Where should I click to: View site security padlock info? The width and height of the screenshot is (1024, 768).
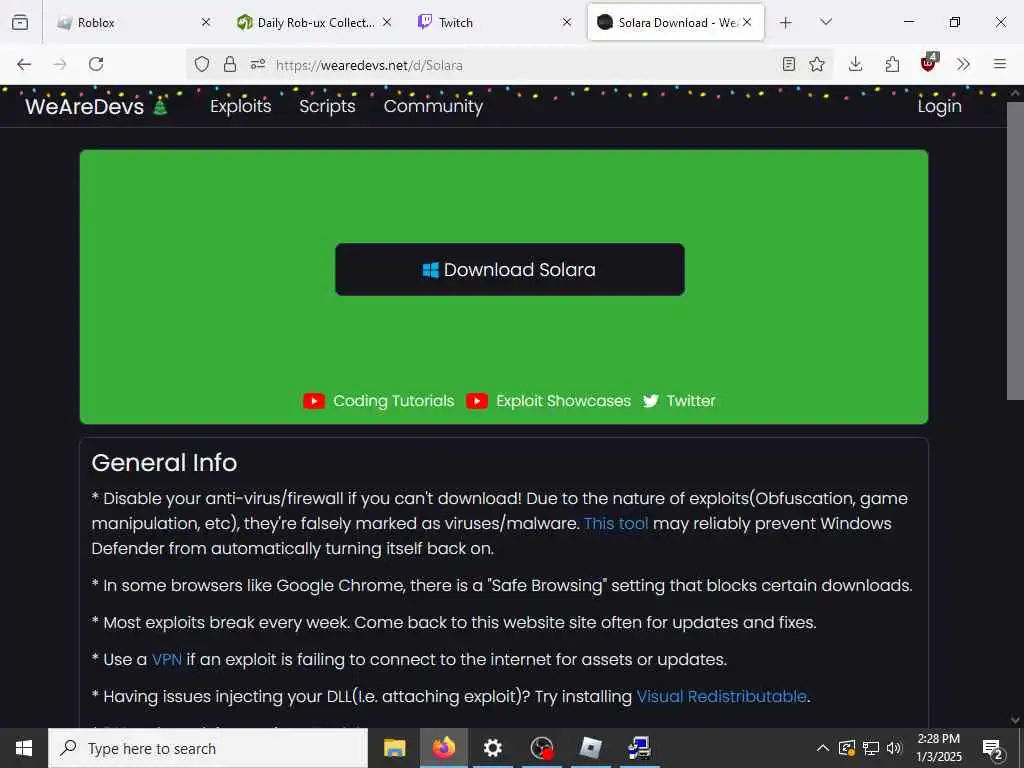click(229, 64)
